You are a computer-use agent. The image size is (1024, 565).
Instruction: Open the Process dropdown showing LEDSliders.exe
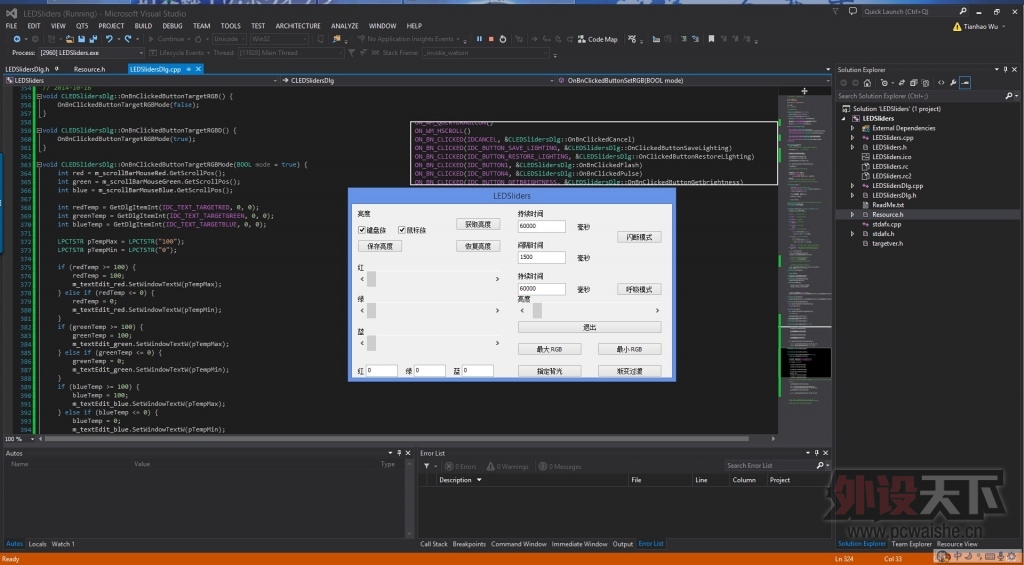(x=90, y=53)
